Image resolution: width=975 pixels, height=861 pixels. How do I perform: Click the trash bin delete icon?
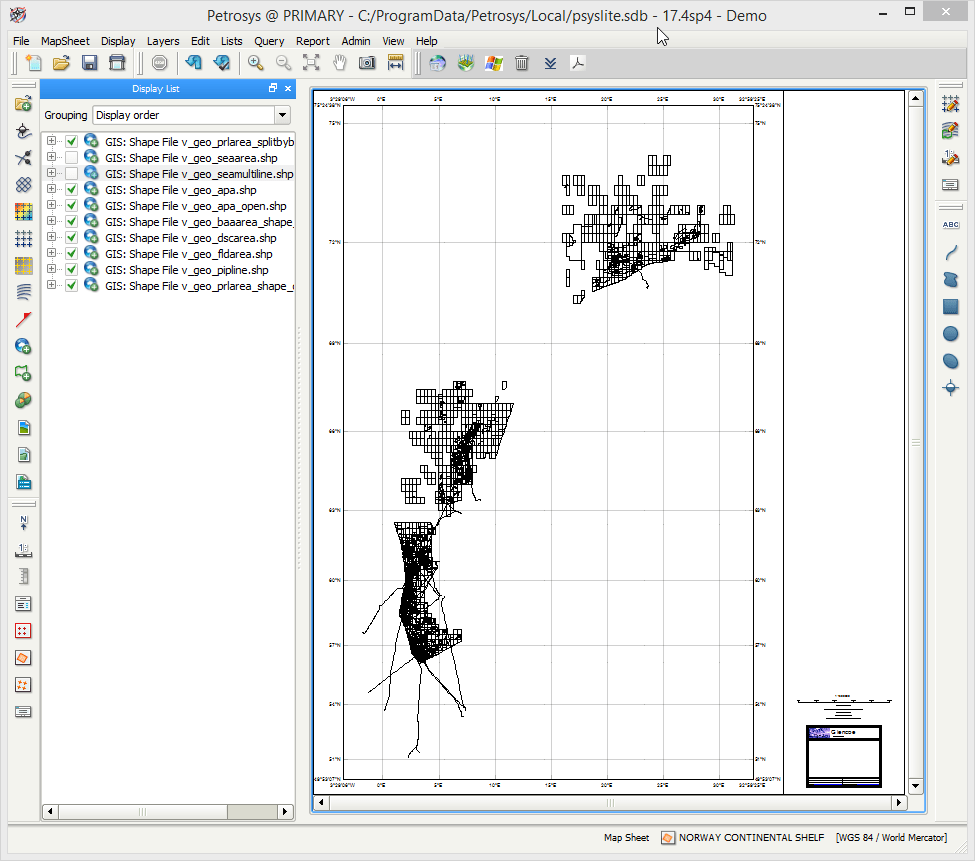click(x=521, y=63)
